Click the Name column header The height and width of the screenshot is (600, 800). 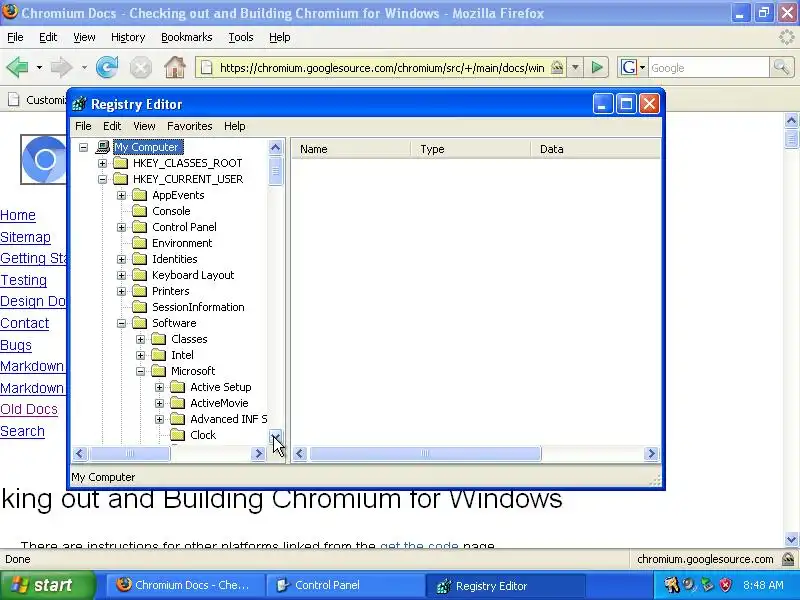[351, 149]
